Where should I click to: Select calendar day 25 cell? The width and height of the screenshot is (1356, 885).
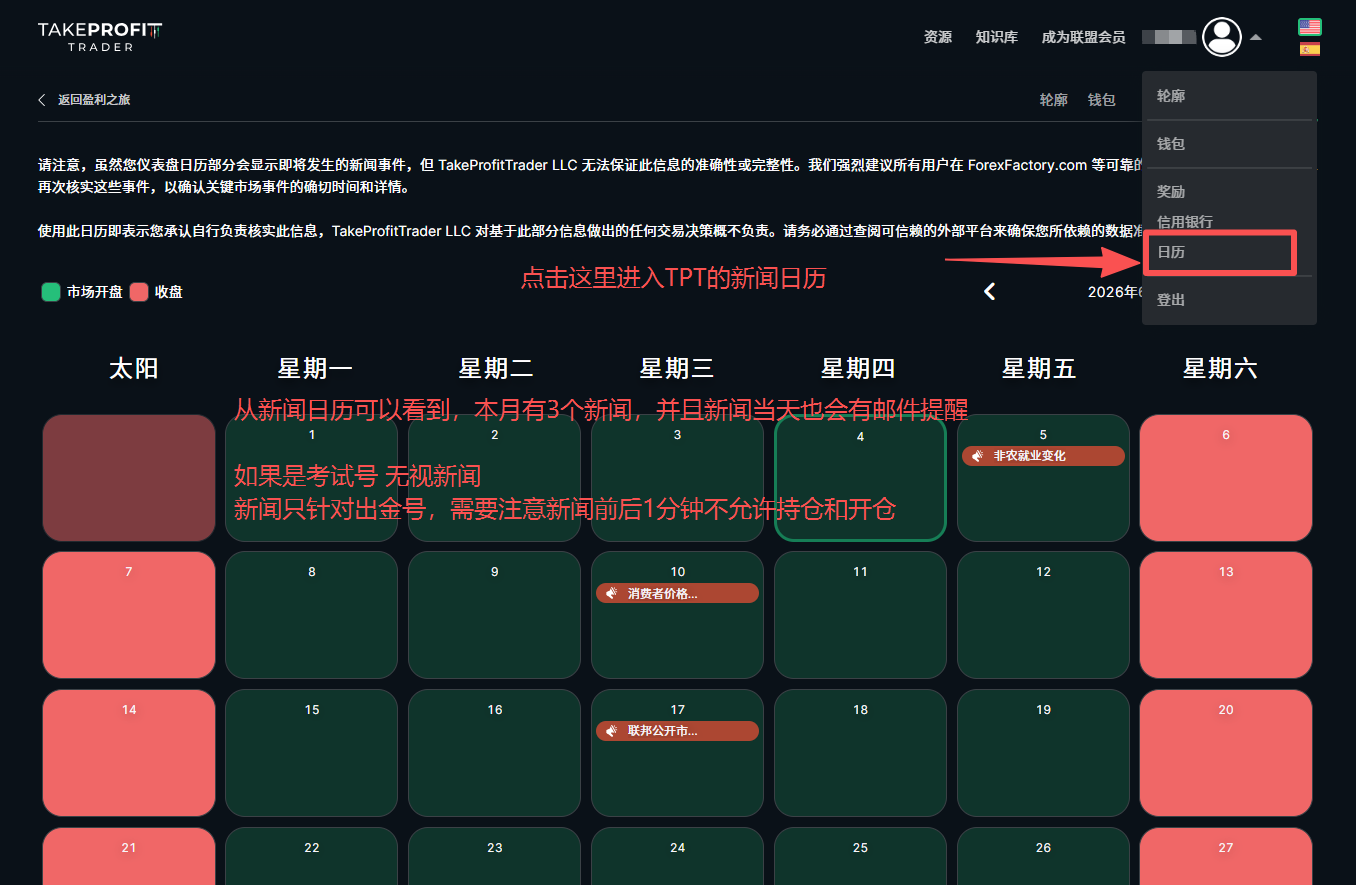point(860,857)
